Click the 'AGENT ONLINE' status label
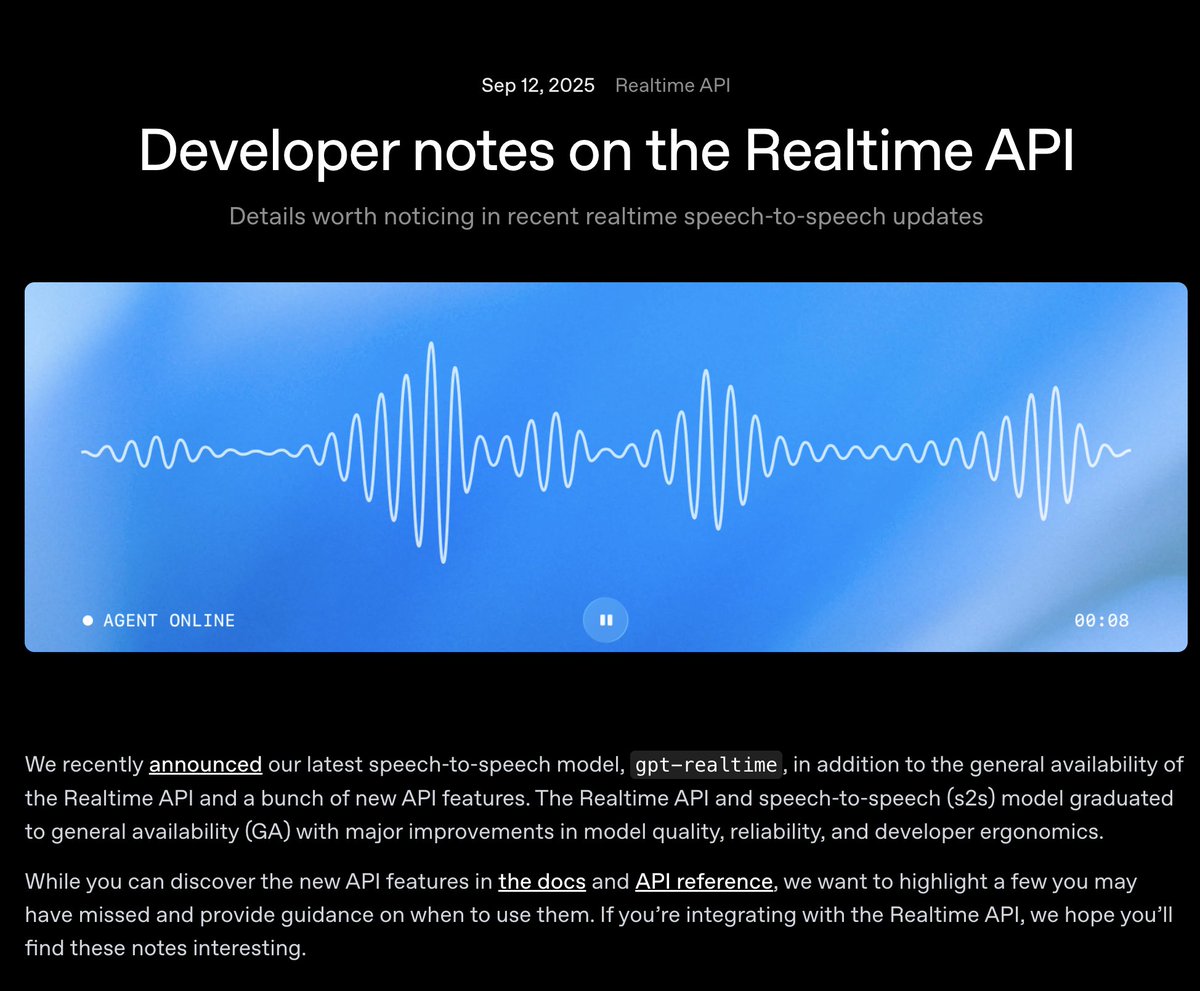This screenshot has height=991, width=1200. tap(169, 620)
